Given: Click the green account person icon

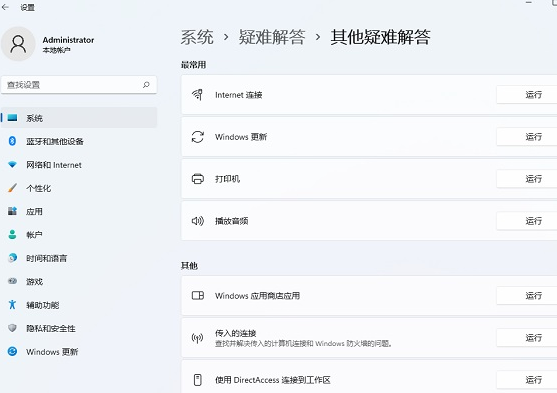Looking at the screenshot, I should 12,235.
